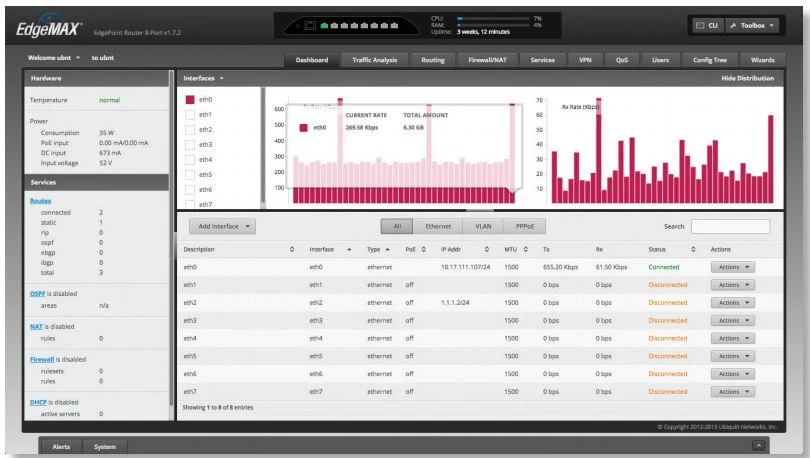This screenshot has width=810, height=458.
Task: Sort by Description column arrows
Action: (x=292, y=249)
